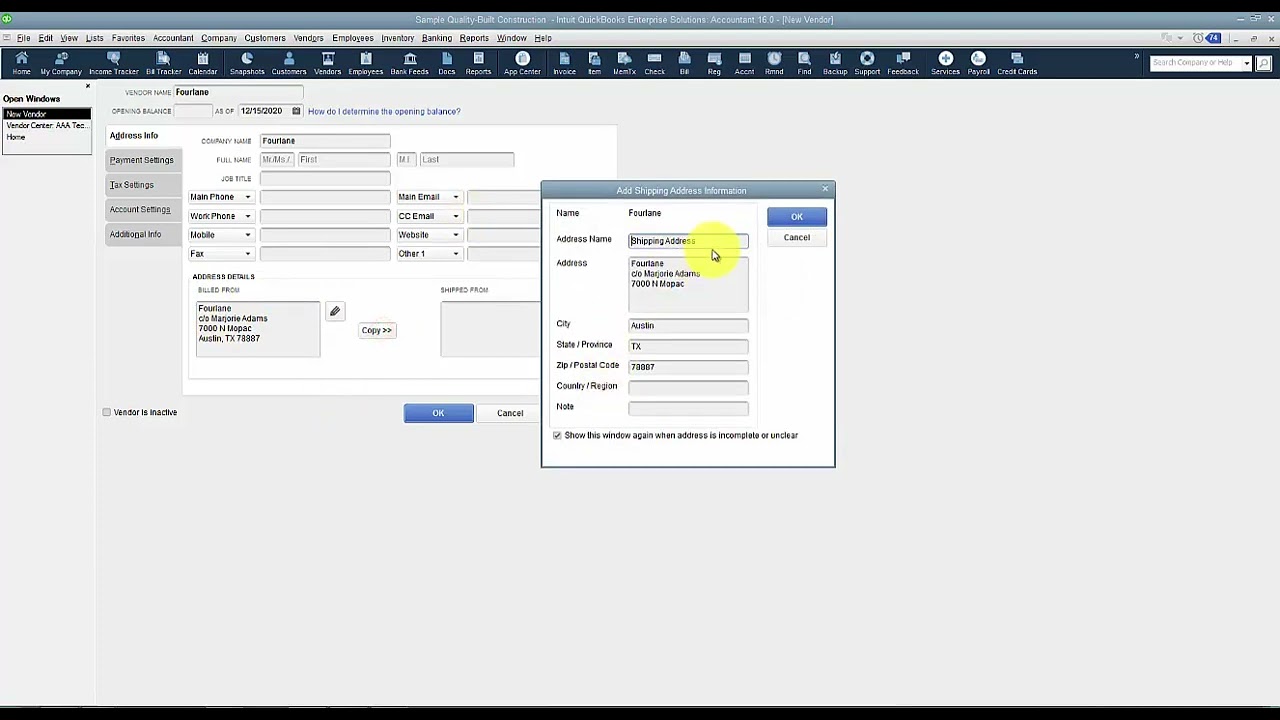Open the Accnt toolbar icon
The image size is (1280, 720).
[x=745, y=63]
